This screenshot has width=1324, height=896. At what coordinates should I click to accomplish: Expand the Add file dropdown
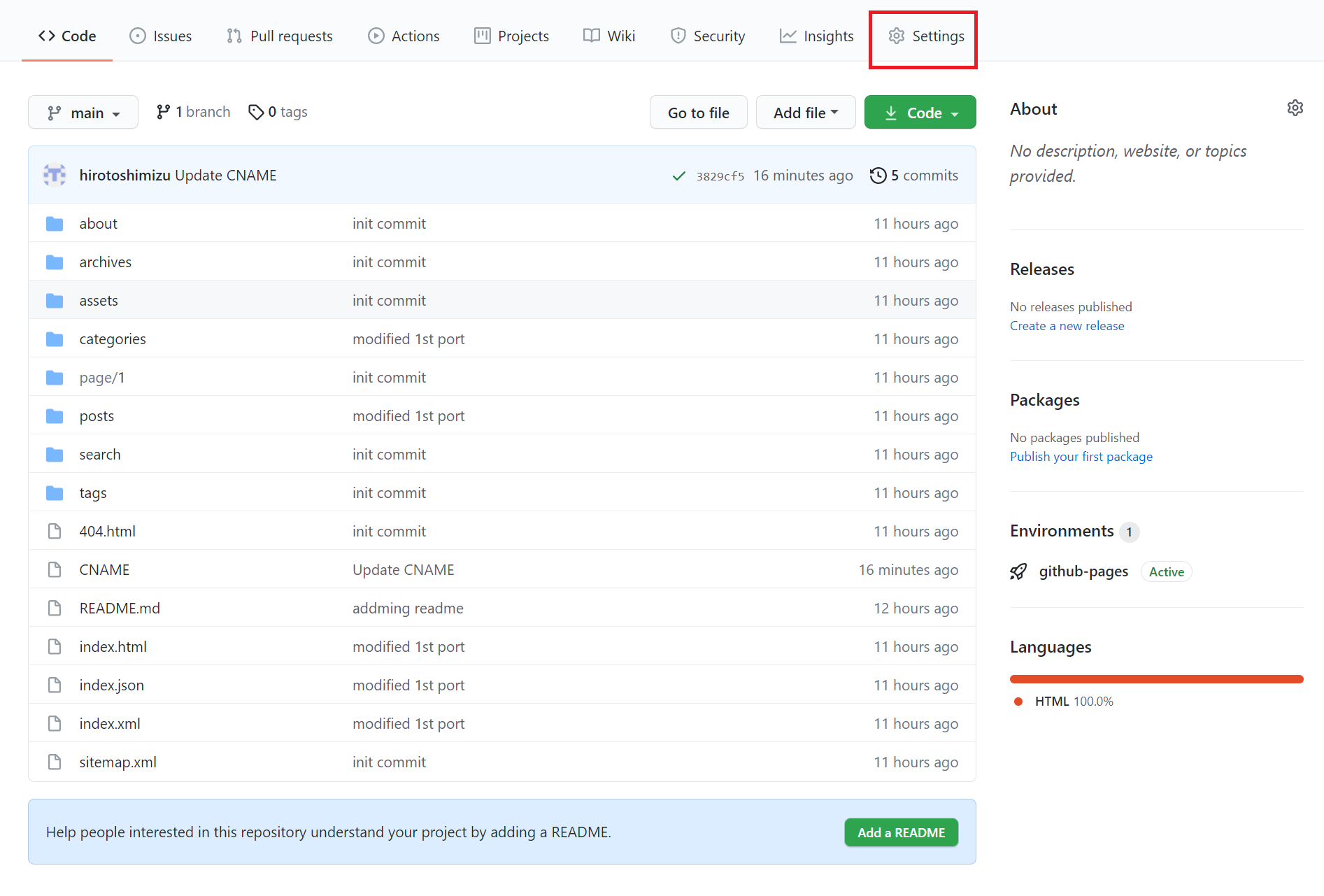[x=806, y=113]
